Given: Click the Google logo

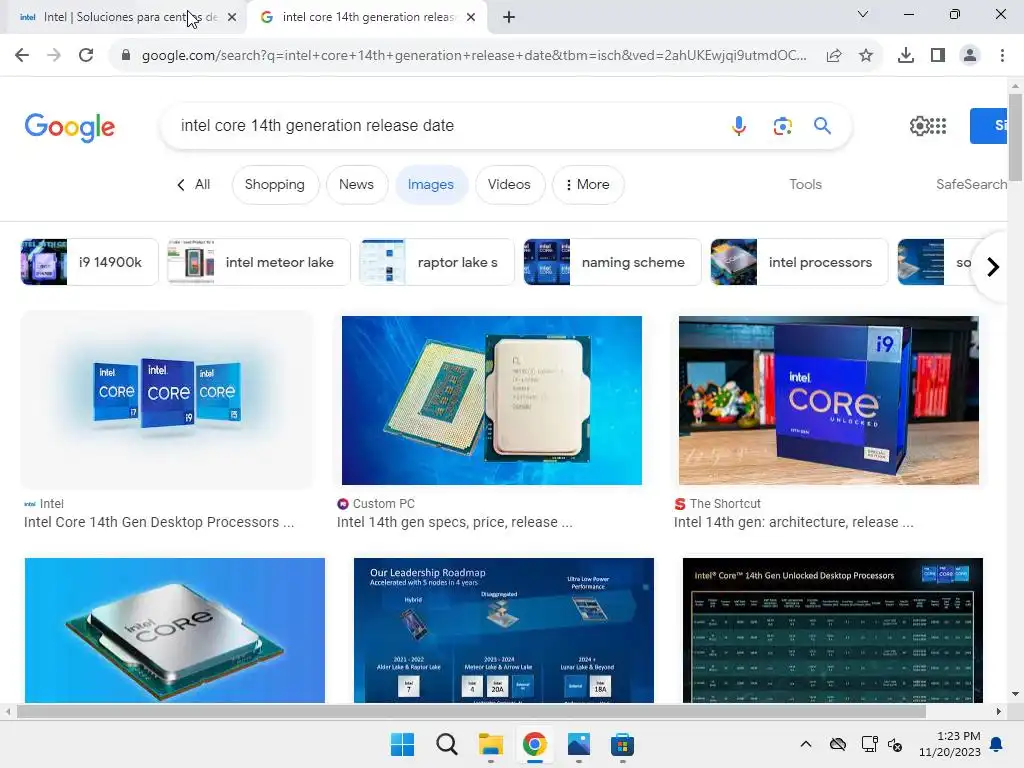Looking at the screenshot, I should pyautogui.click(x=70, y=127).
